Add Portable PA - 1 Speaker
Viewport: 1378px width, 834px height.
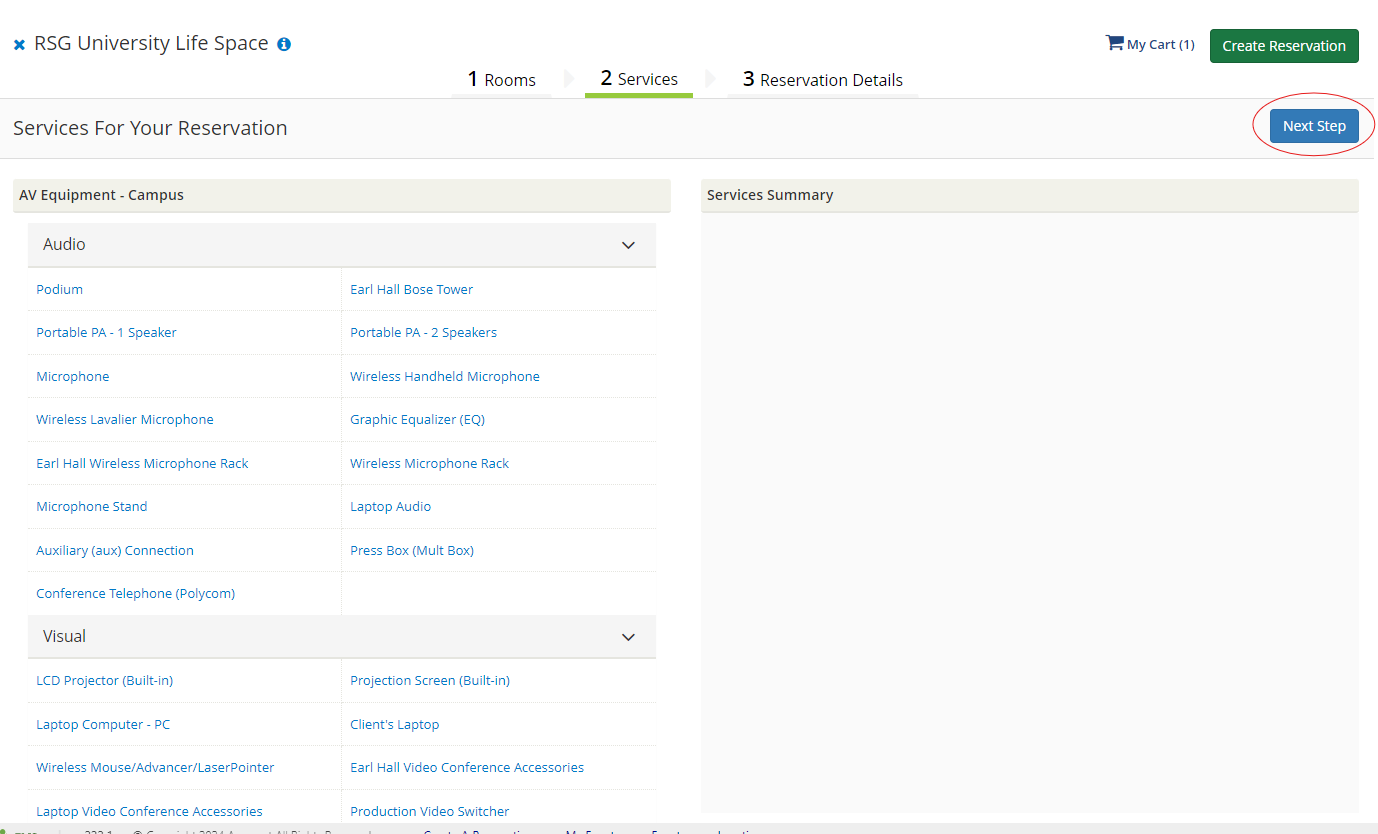(106, 332)
